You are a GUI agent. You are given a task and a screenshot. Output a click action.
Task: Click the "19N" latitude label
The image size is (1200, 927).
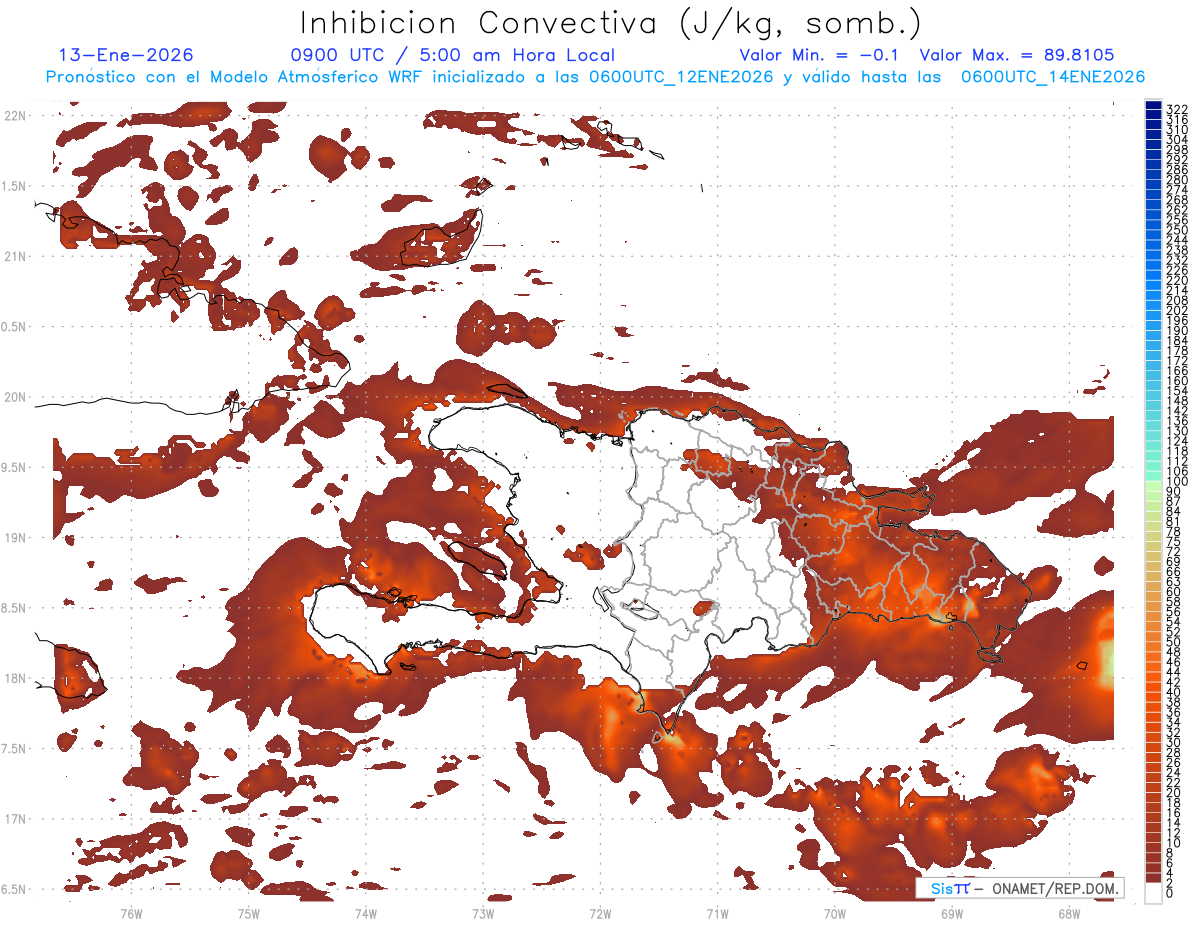(x=14, y=537)
